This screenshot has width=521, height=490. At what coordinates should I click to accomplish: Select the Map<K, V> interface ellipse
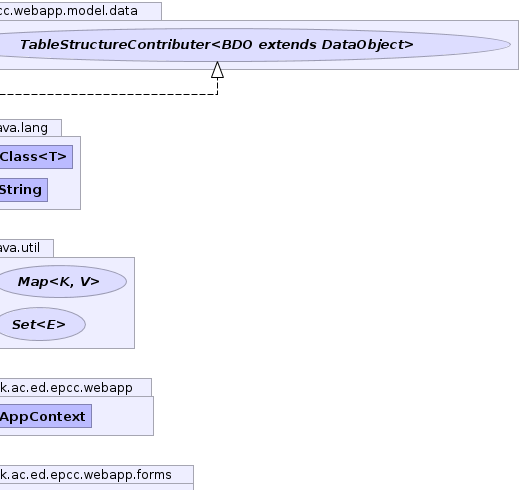[62, 282]
